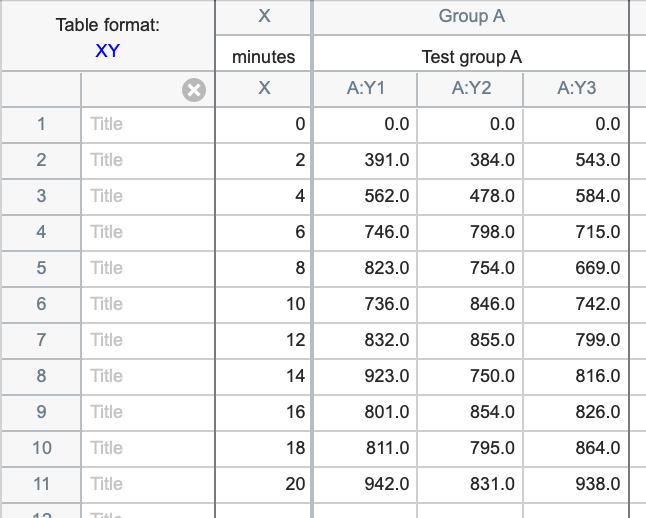Select the A:Y2 subcolumn header
This screenshot has height=518, width=646.
(x=471, y=89)
